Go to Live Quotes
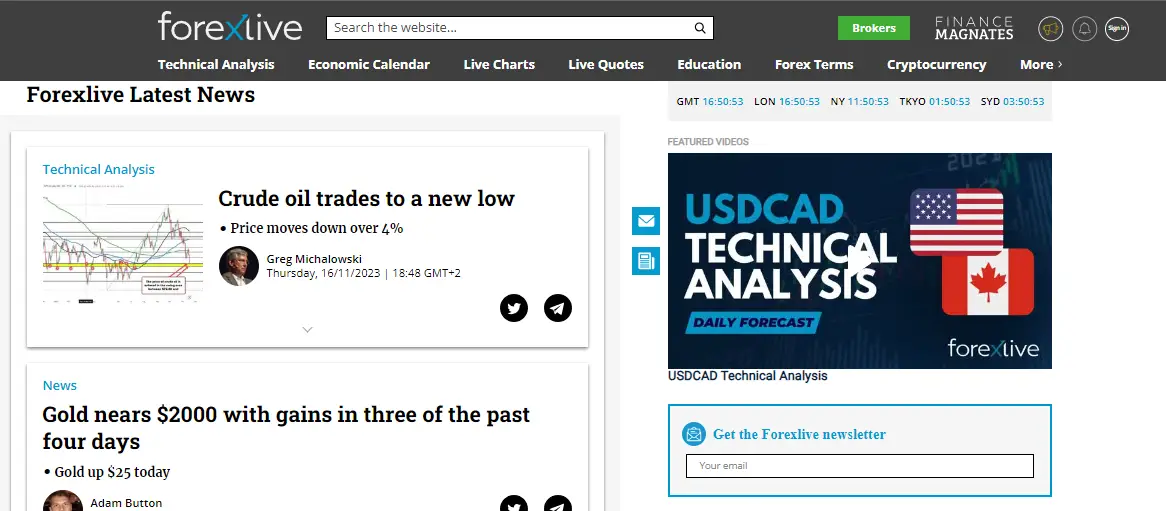 pos(606,65)
